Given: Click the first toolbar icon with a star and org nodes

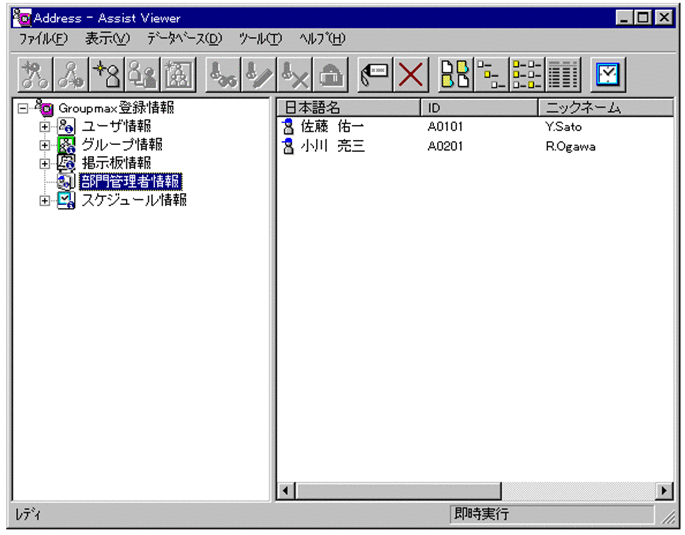Looking at the screenshot, I should coord(35,75).
